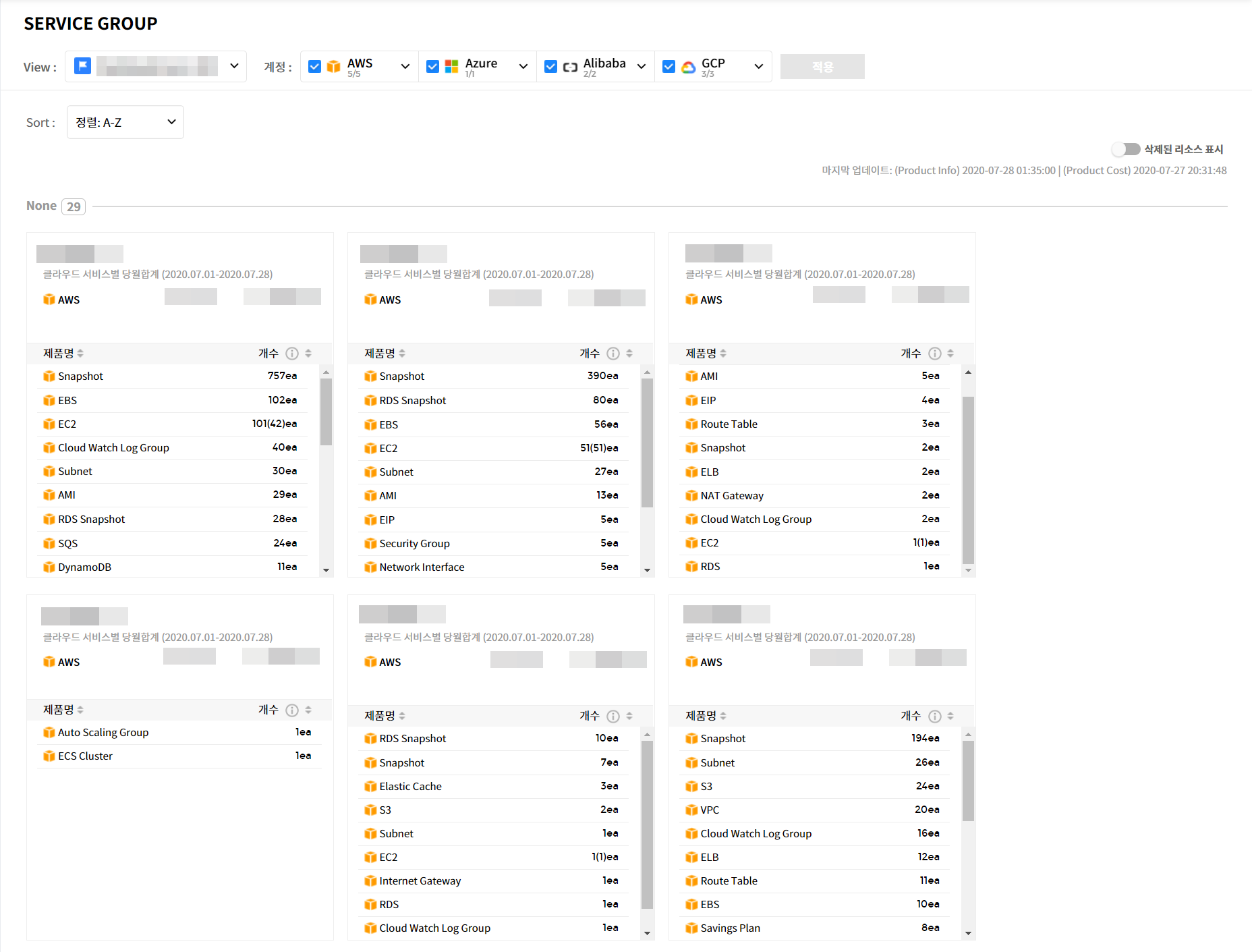Screen dimensions: 1252x952
Task: Open the 정렬: A-Z sort dropdown
Action: pyautogui.click(x=125, y=122)
